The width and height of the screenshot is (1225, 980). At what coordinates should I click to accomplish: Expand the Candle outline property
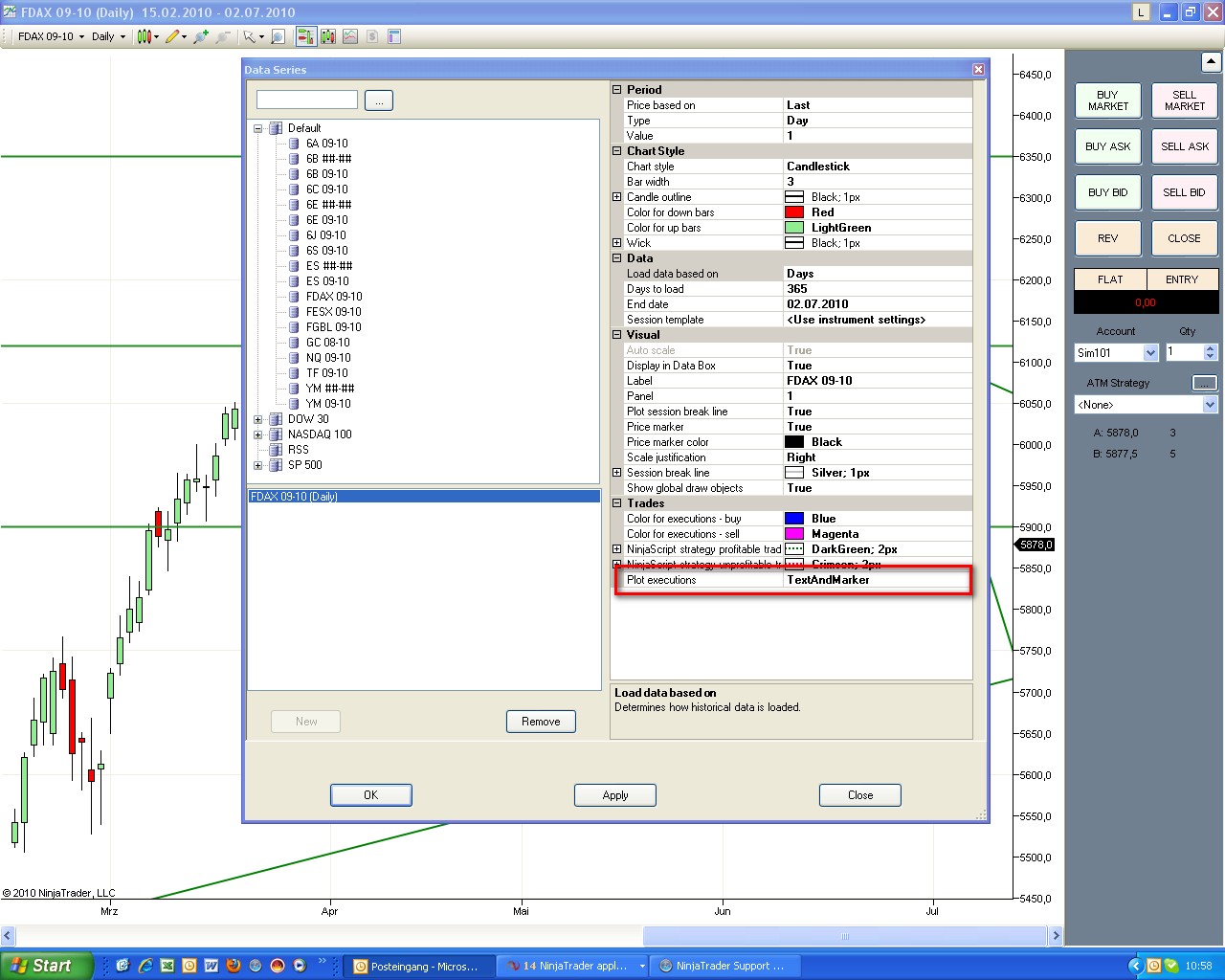(x=617, y=197)
